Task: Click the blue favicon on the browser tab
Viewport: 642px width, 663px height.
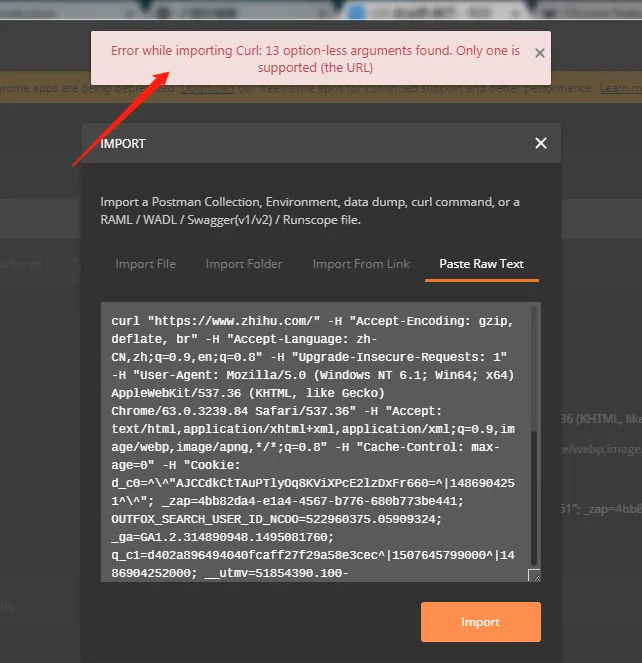Action: (x=357, y=13)
